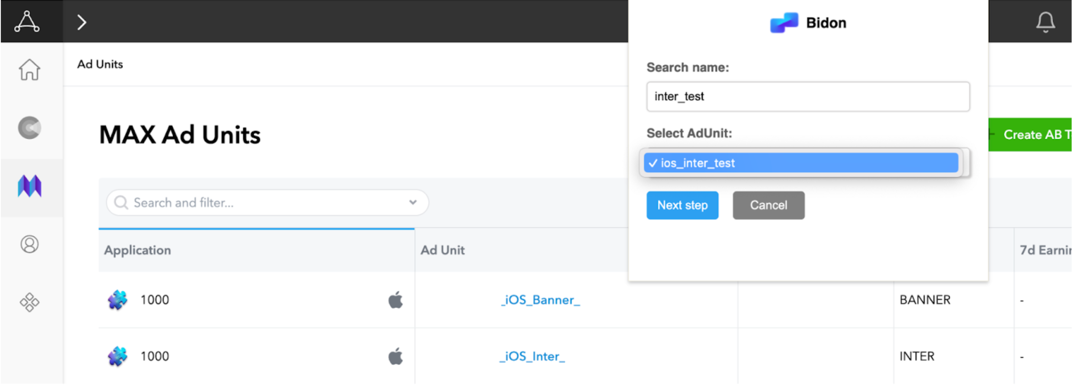Viewport: 1077px width, 390px height.
Task: Click the Search name input field
Action: pos(808,97)
